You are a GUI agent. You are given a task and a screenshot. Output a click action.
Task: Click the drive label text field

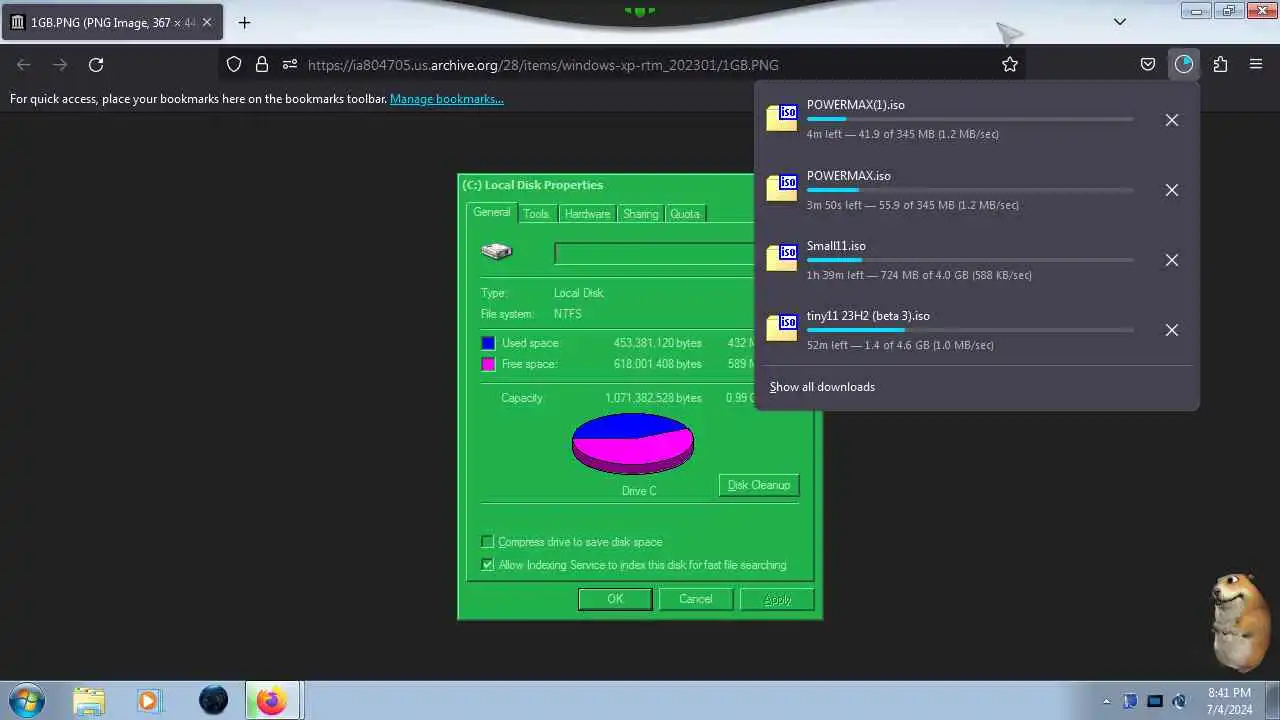pyautogui.click(x=654, y=254)
